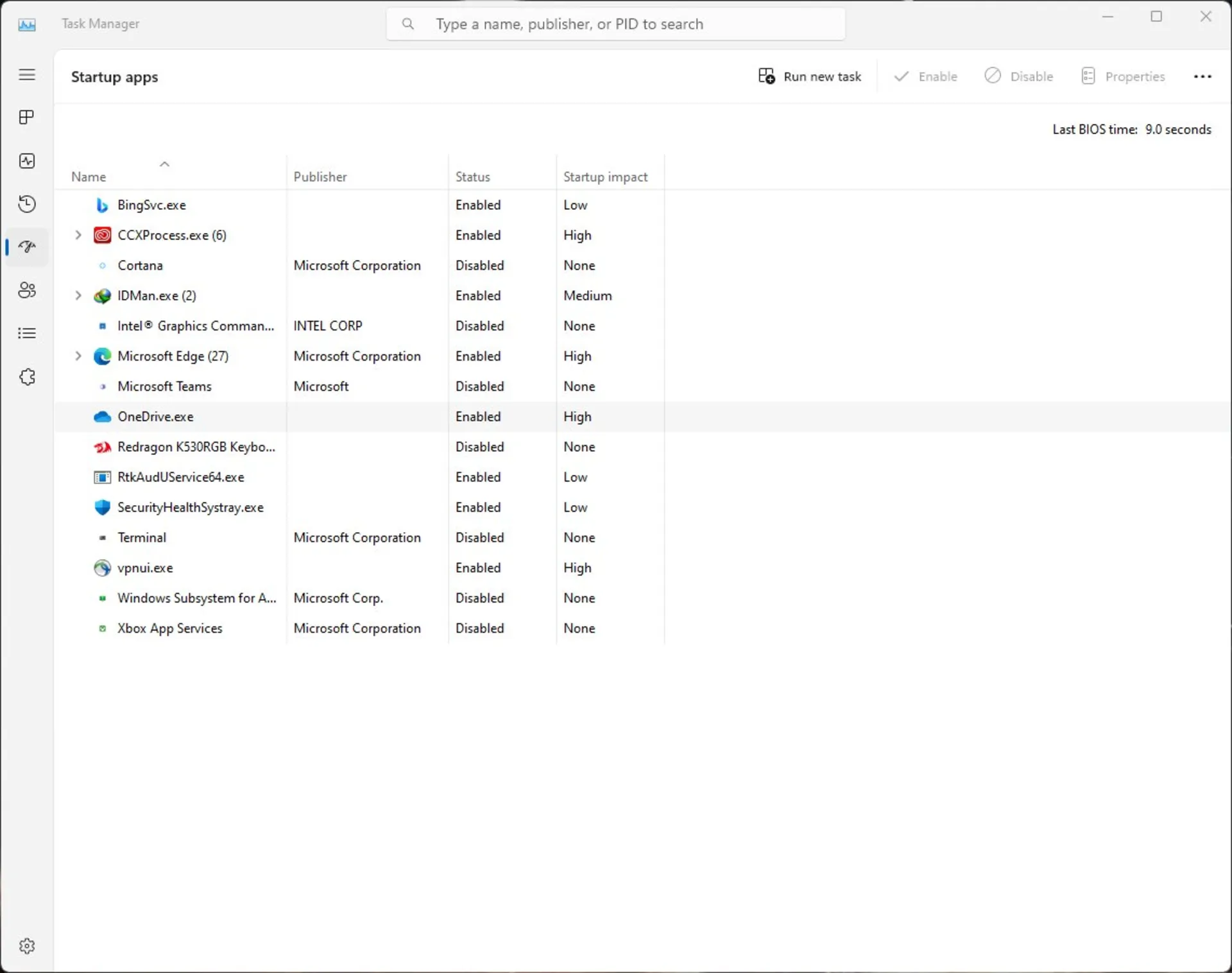Screen dimensions: 1232x973
Task: Go to Processes page in sidebar
Action: [x=27, y=117]
